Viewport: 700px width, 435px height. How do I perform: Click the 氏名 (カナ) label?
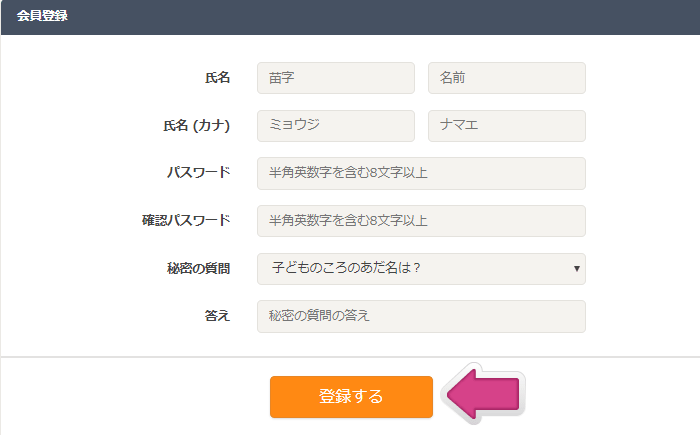tap(196, 125)
